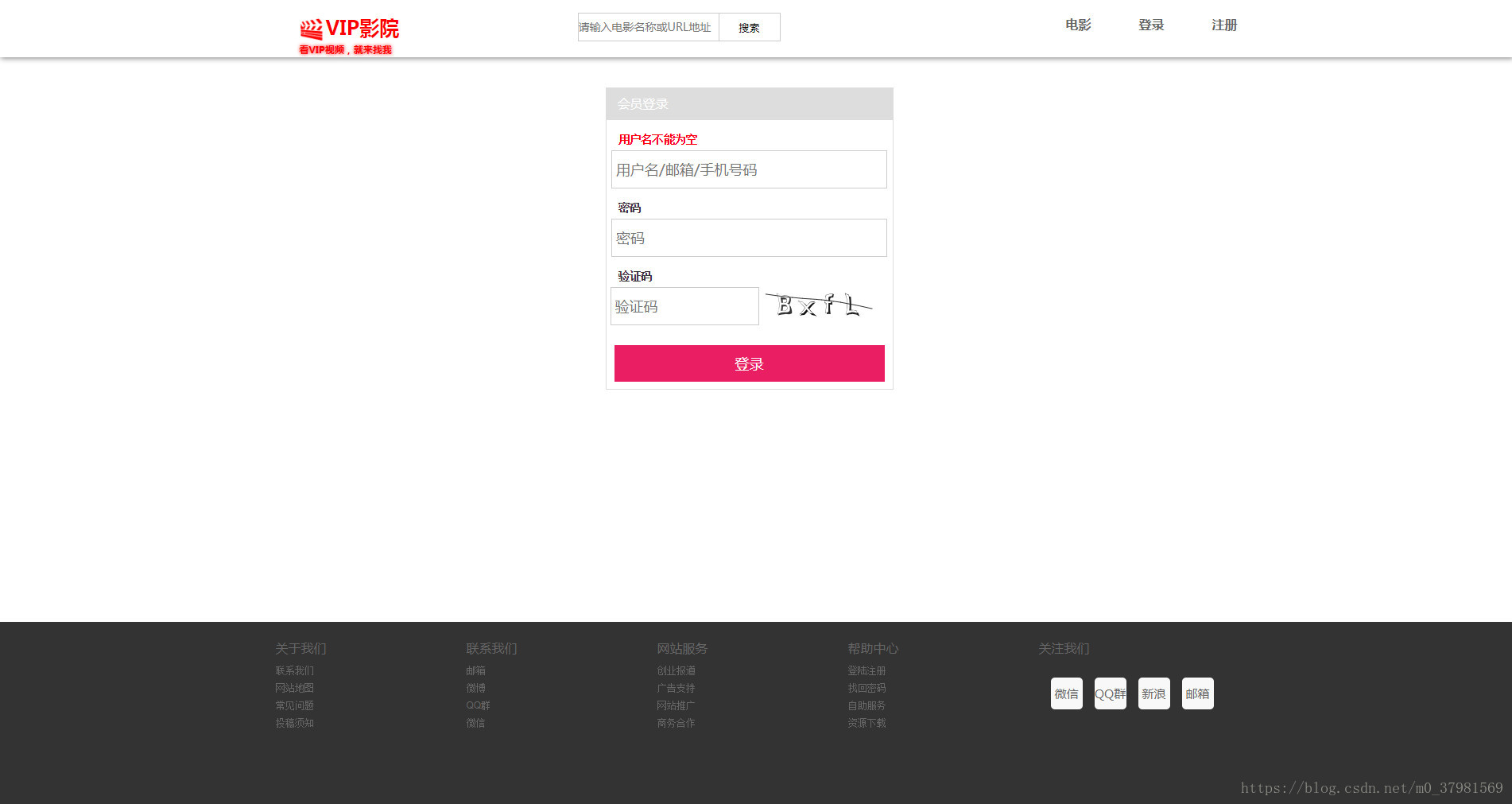
Task: Click the red 用户名不能为空 error message
Action: point(657,139)
